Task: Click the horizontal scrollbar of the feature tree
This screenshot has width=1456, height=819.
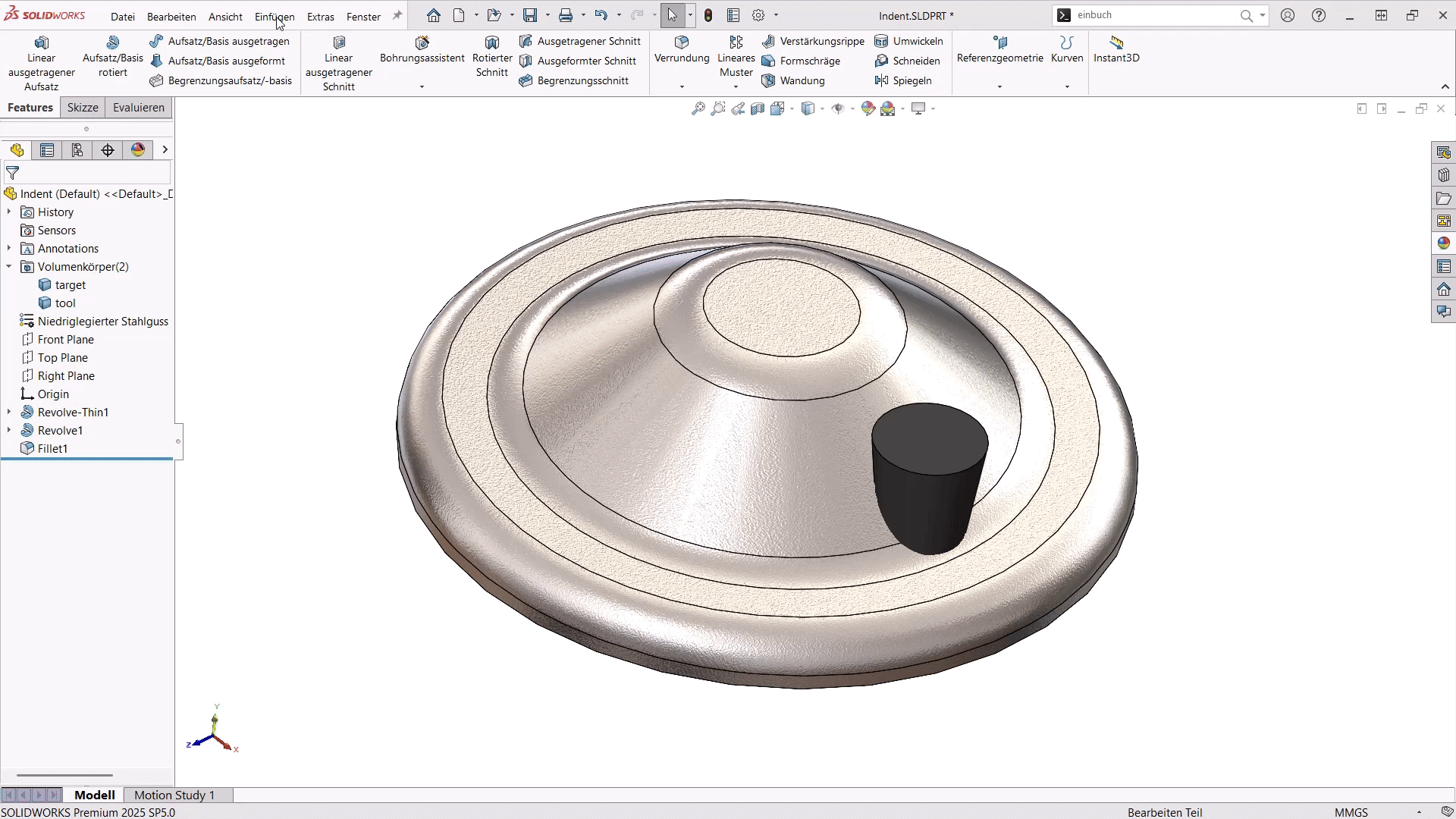Action: [64, 775]
